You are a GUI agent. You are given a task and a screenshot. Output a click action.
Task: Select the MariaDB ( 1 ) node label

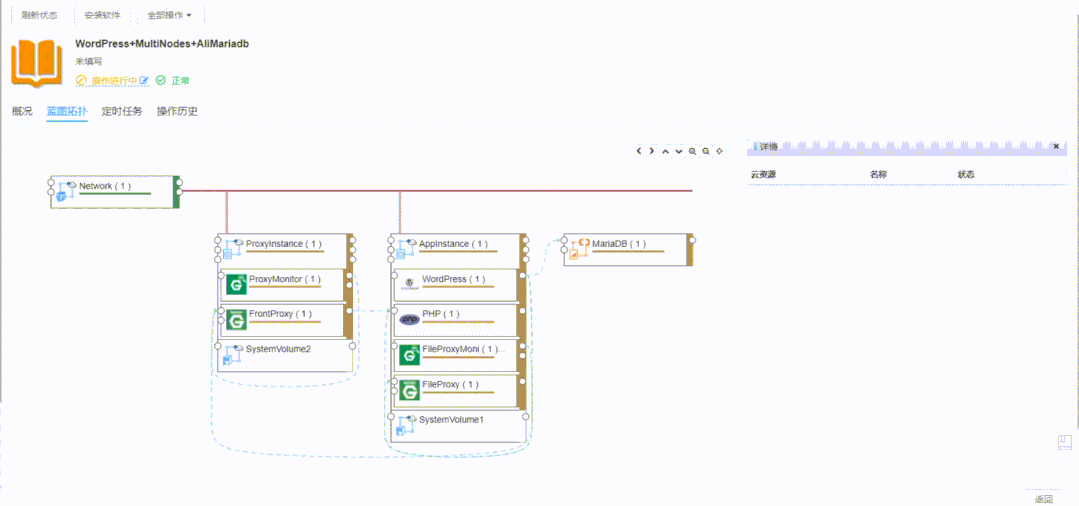[x=619, y=243]
